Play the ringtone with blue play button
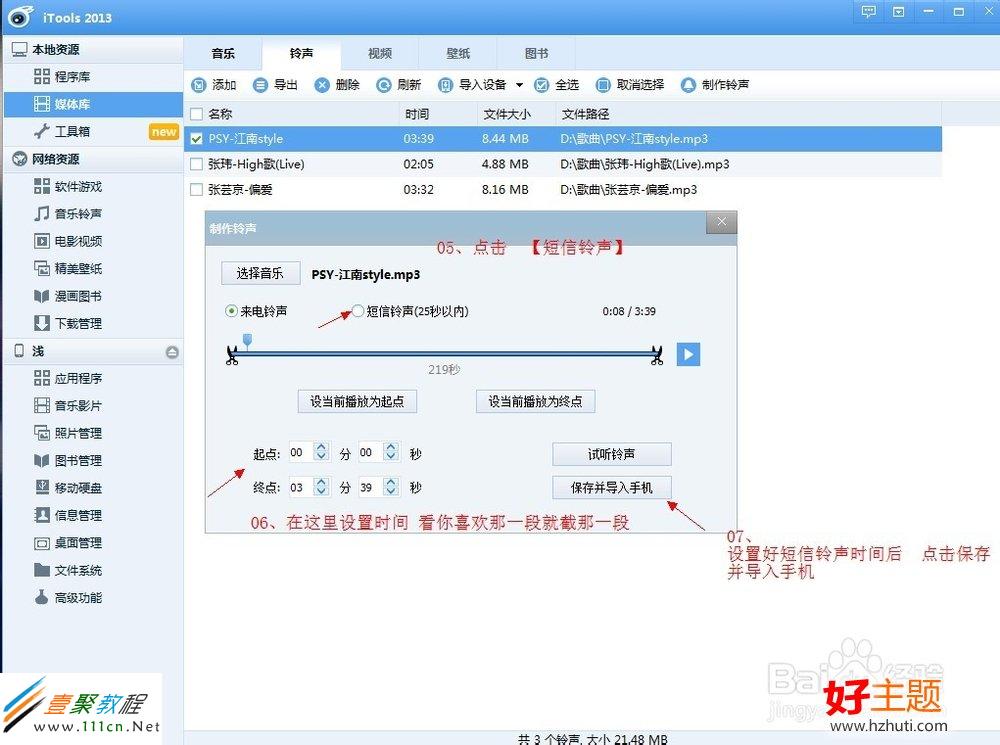 point(688,354)
